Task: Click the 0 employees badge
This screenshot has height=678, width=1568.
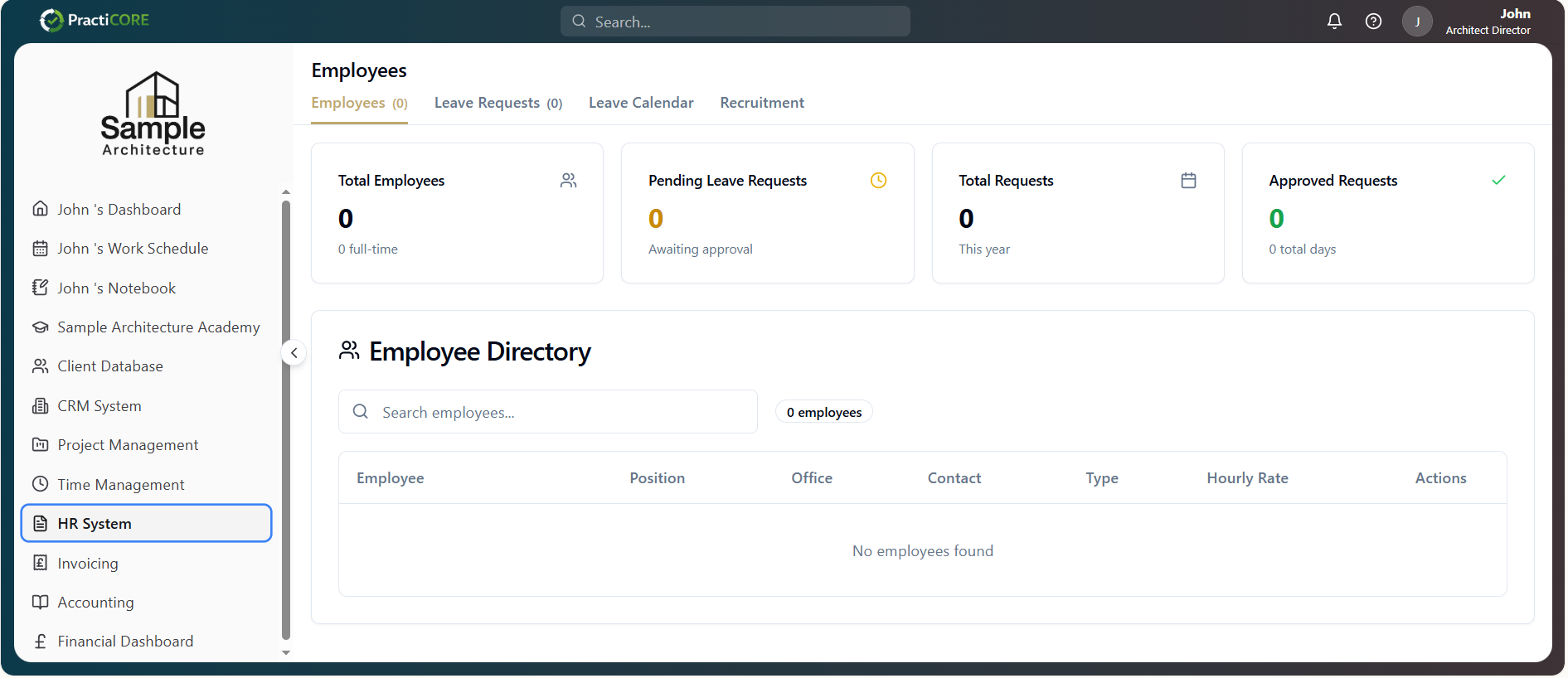Action: tap(824, 412)
